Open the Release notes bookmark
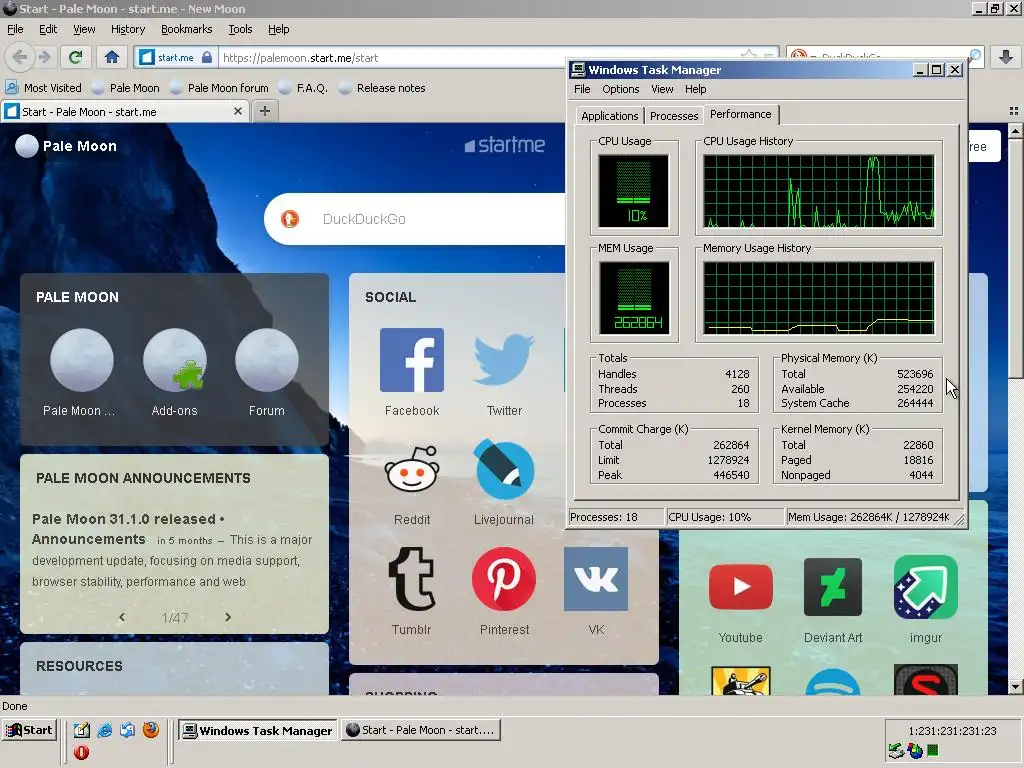Image resolution: width=1024 pixels, height=768 pixels. coord(382,88)
